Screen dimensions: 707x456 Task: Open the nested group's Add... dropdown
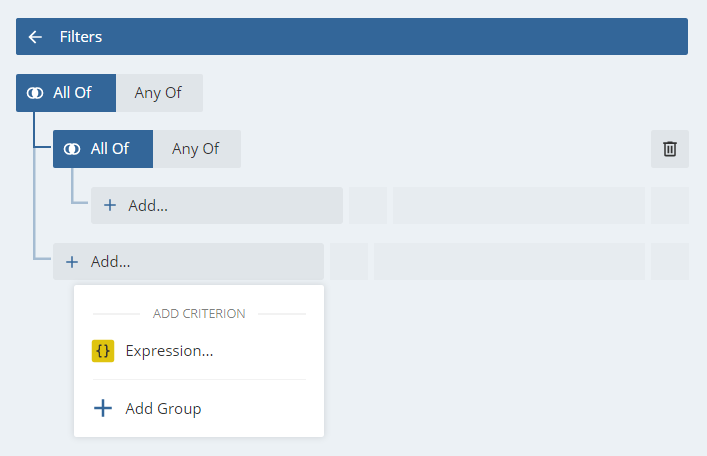pos(217,206)
